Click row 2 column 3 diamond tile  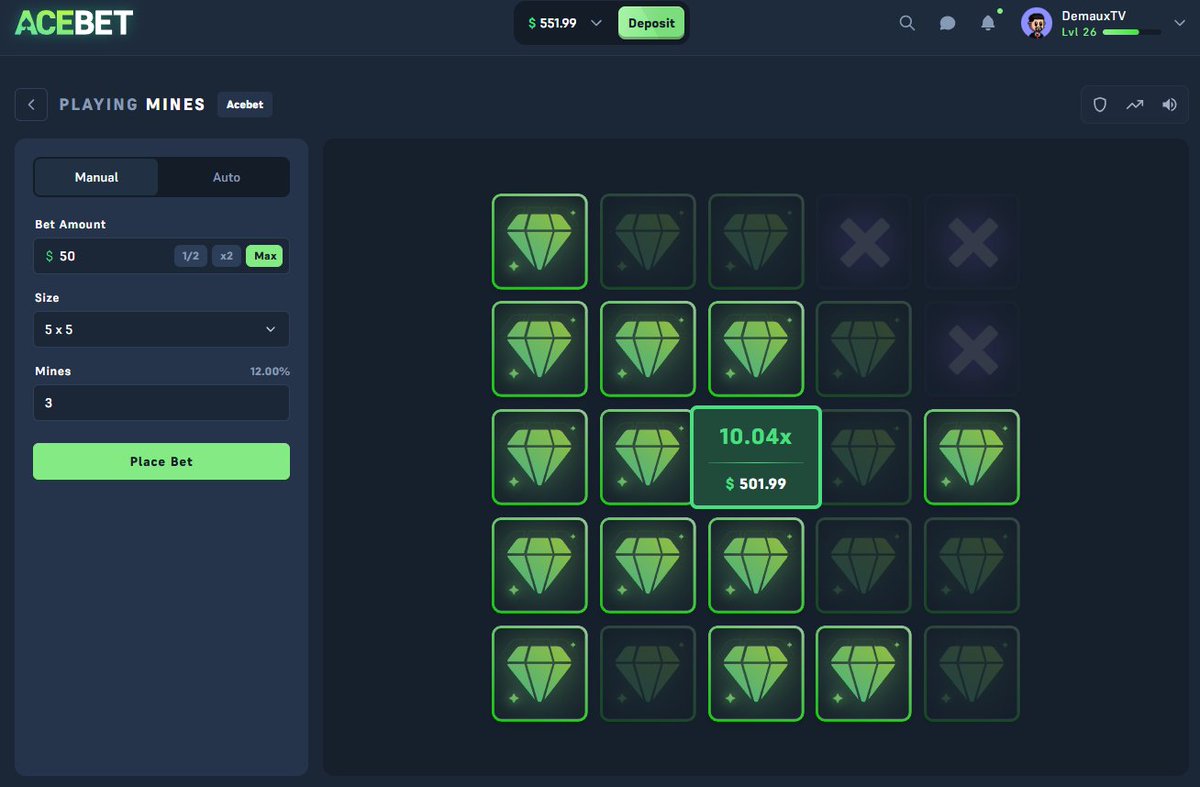[756, 349]
